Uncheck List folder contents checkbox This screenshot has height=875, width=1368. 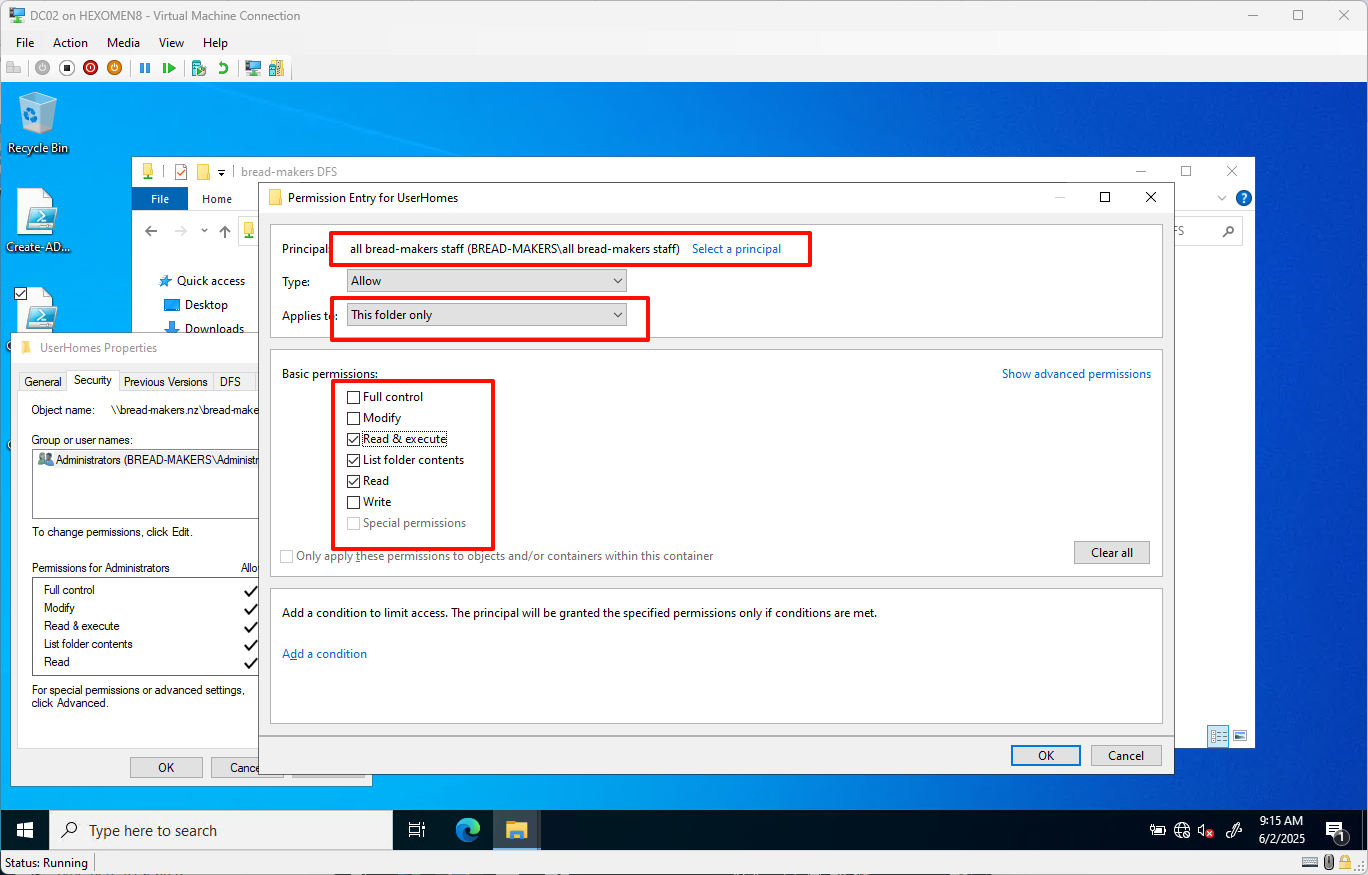[x=353, y=460]
